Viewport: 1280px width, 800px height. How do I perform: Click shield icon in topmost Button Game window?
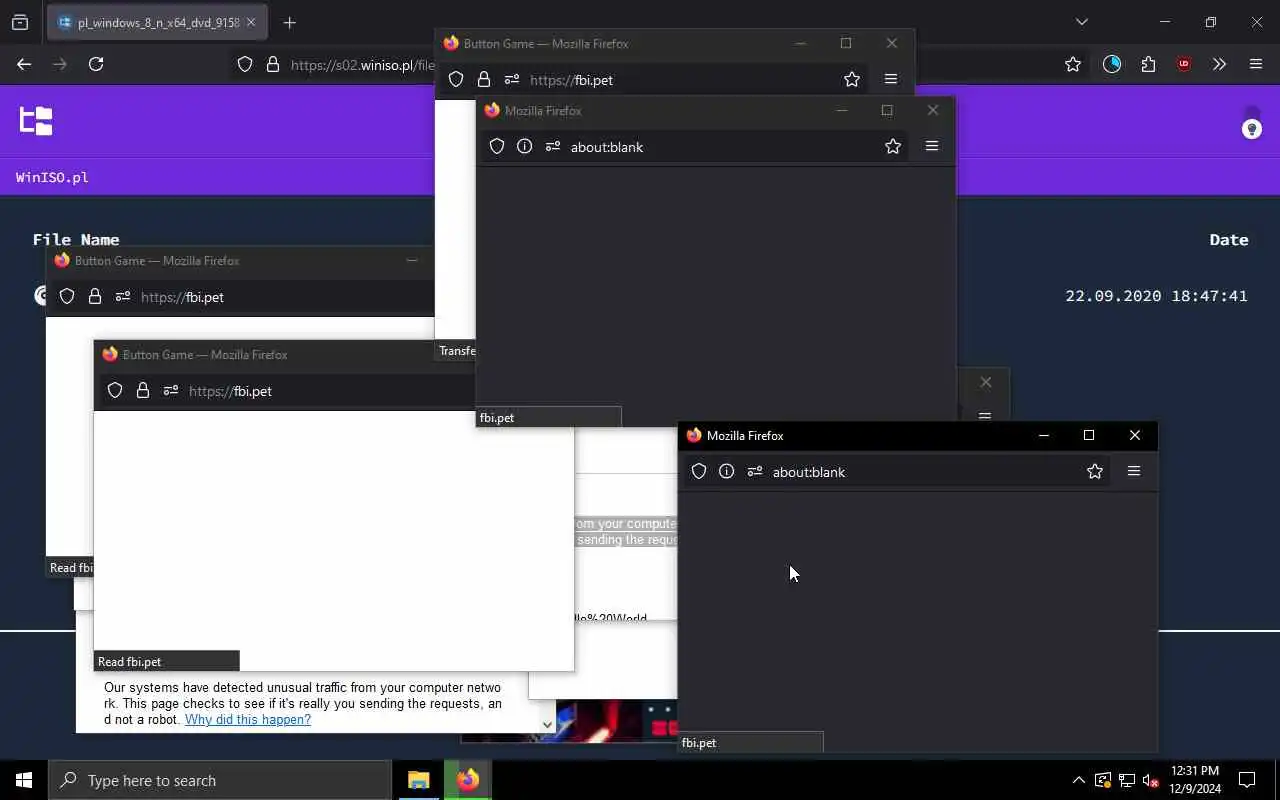pyautogui.click(x=456, y=79)
